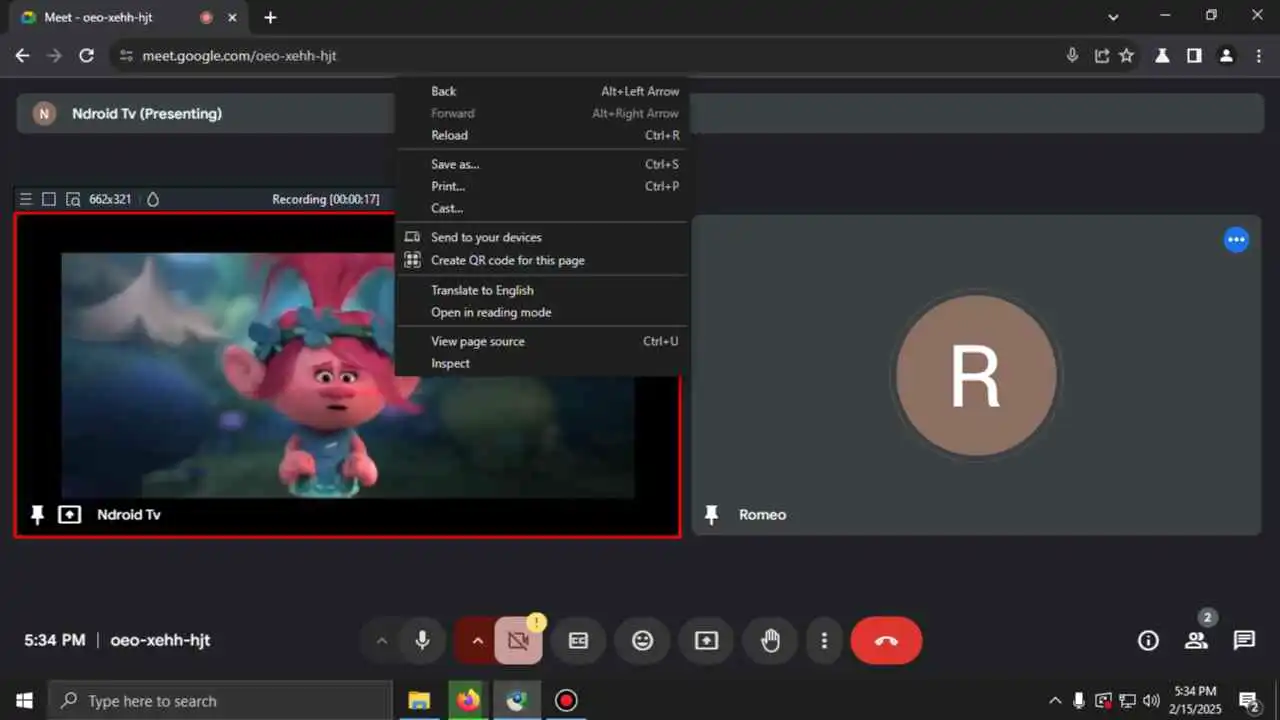Open the chat with everyone icon
This screenshot has height=720, width=1280.
[x=1244, y=641]
